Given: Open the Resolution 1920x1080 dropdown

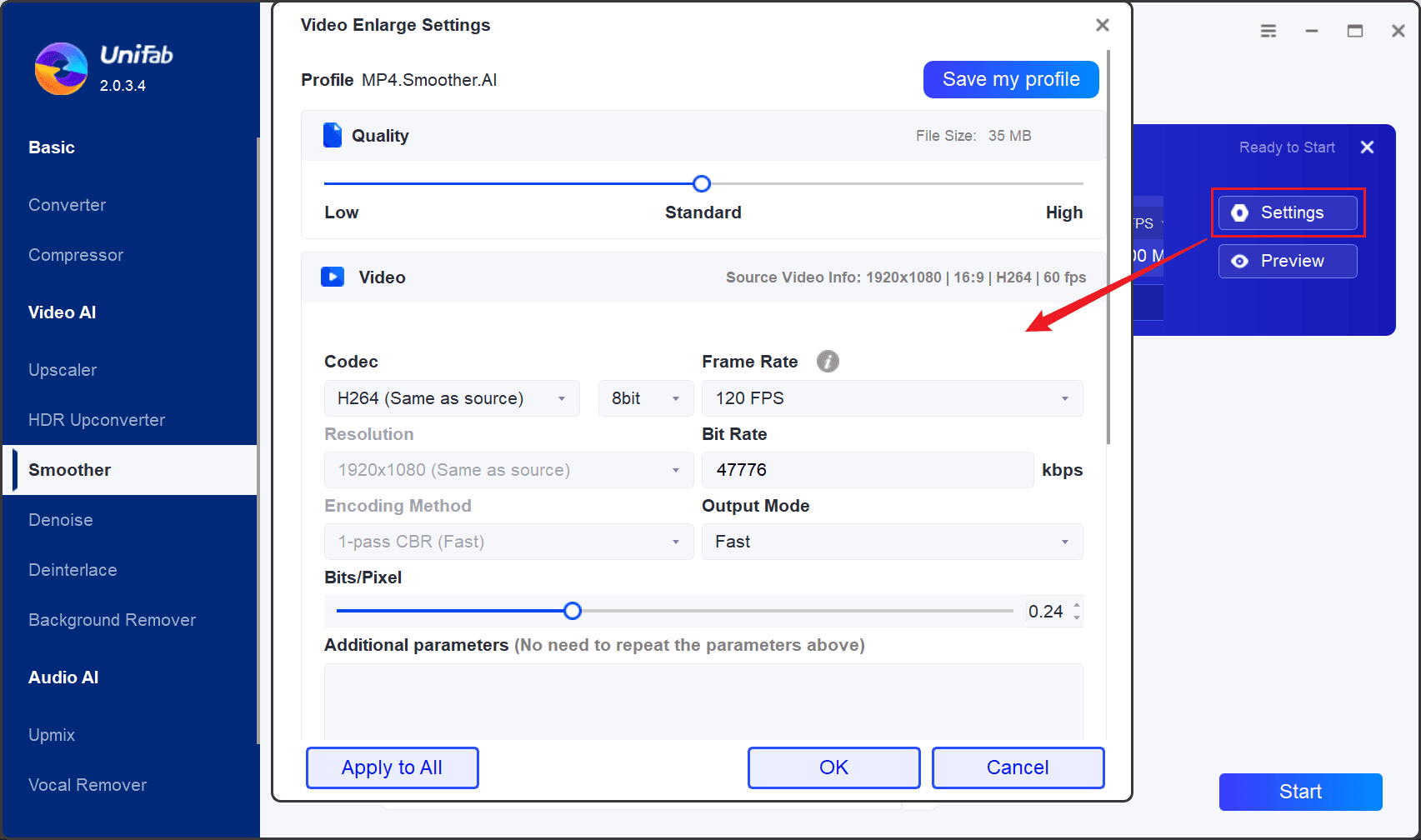Looking at the screenshot, I should [x=508, y=470].
